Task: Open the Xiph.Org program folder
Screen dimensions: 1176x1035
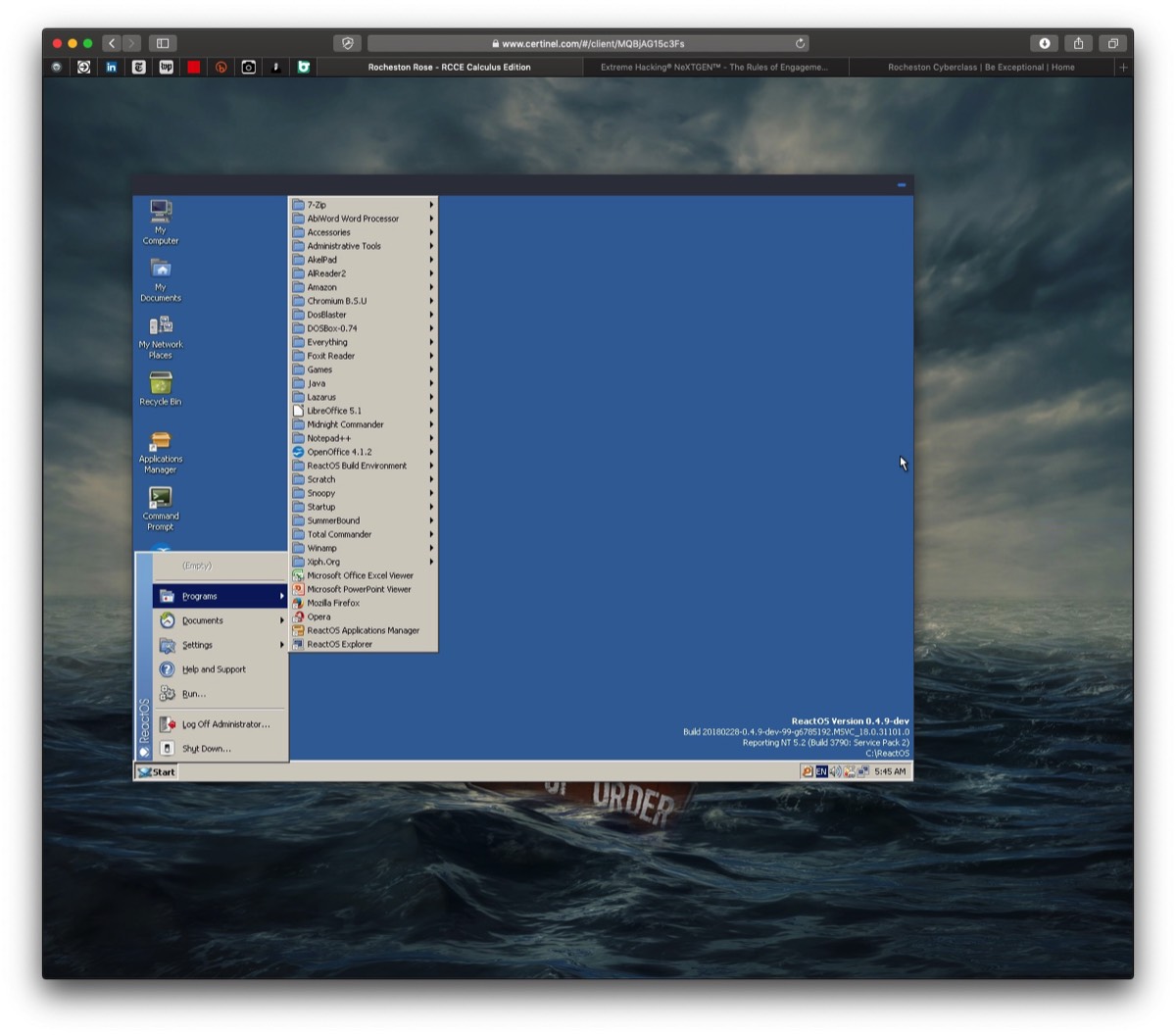Action: (x=364, y=562)
